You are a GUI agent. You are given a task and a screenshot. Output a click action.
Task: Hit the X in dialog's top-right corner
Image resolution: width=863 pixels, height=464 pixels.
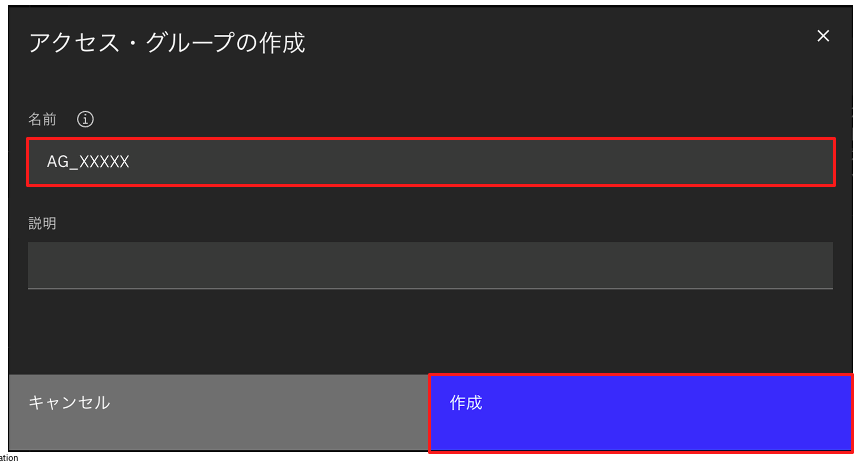(823, 36)
